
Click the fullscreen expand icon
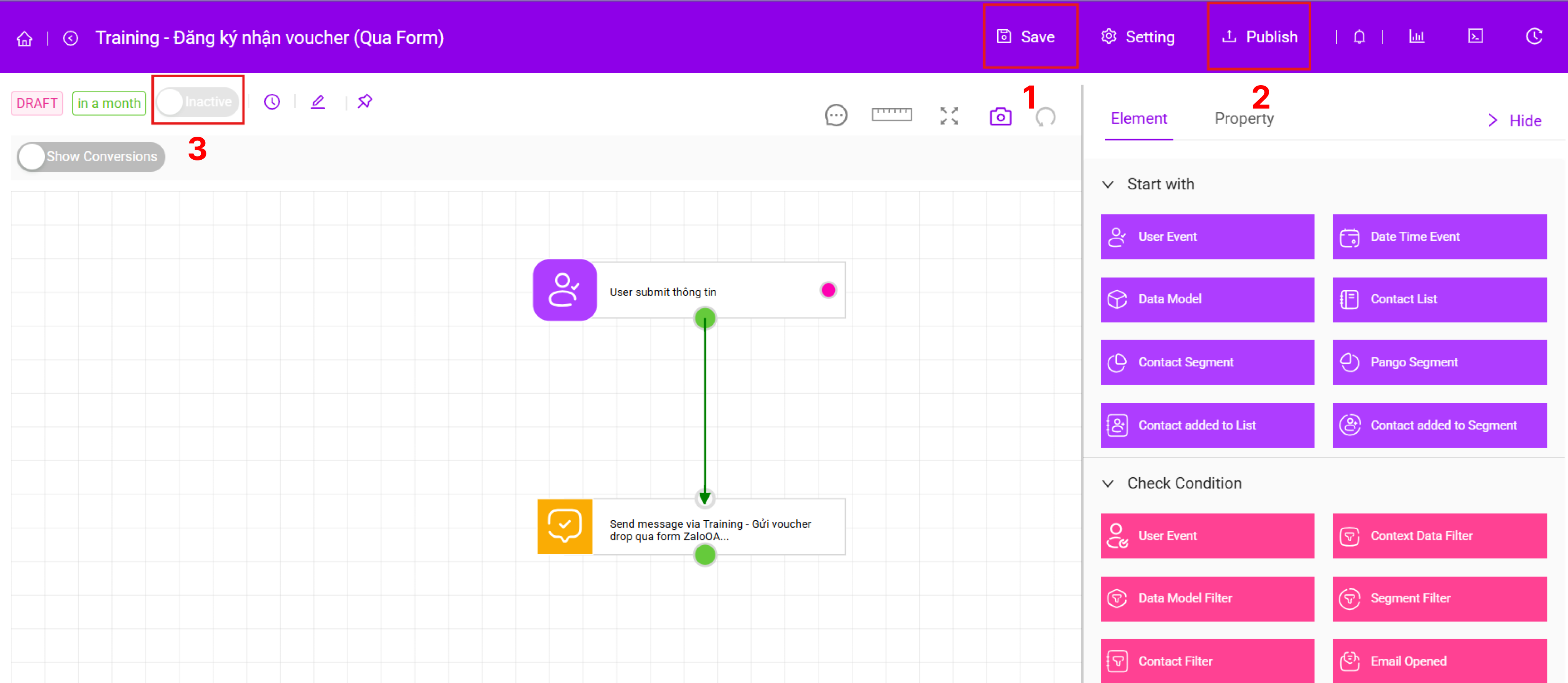tap(949, 116)
